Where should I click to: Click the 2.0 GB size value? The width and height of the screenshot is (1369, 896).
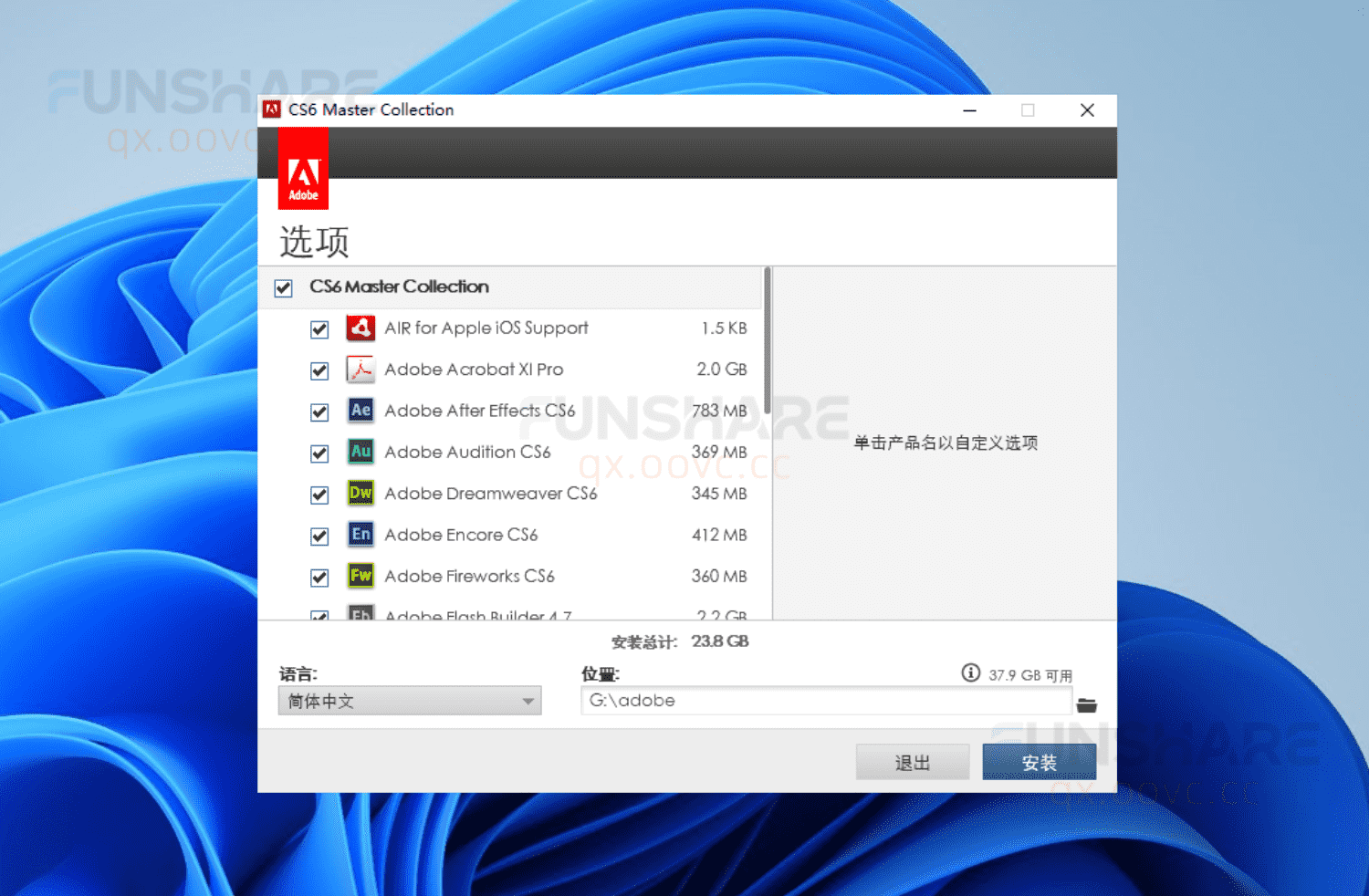tap(722, 370)
